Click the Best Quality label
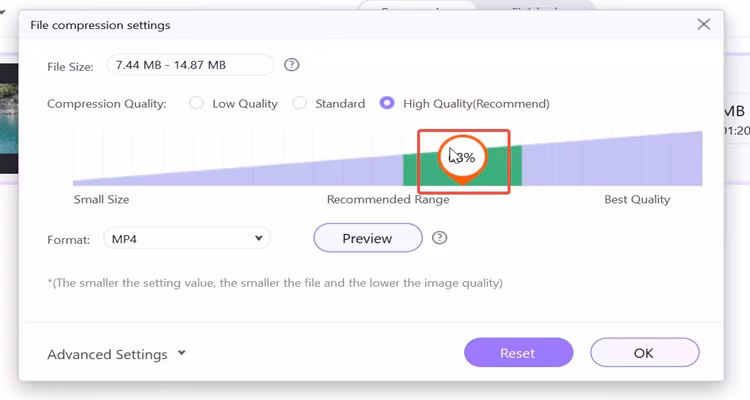Image resolution: width=750 pixels, height=400 pixels. (637, 199)
